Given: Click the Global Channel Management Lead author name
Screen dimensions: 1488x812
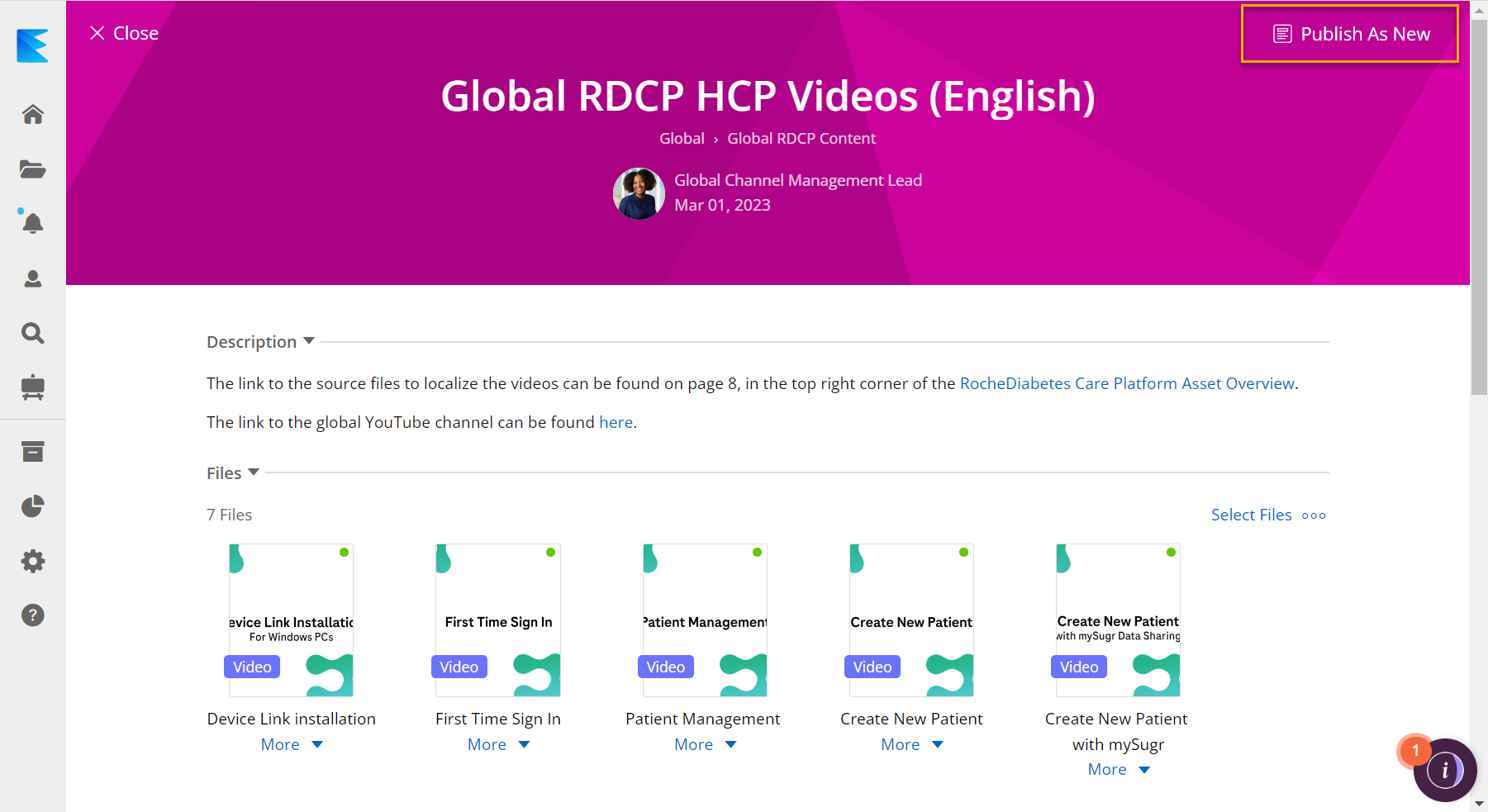Looking at the screenshot, I should (x=798, y=180).
